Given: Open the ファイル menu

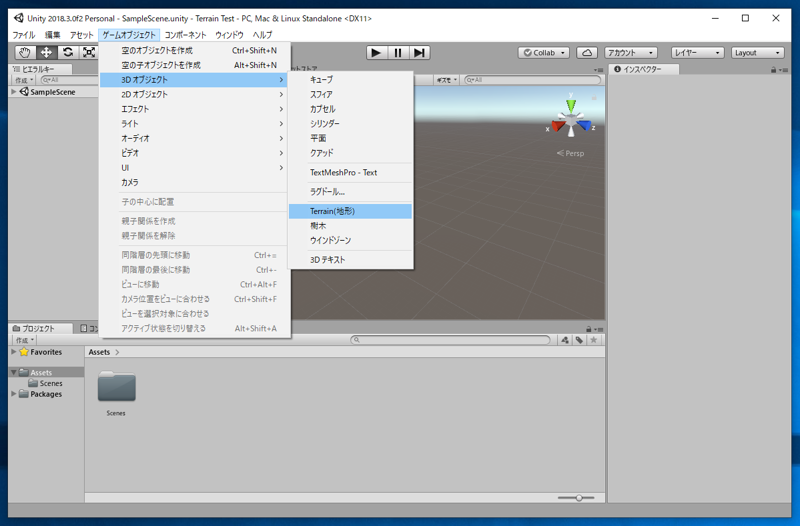Looking at the screenshot, I should click(x=23, y=35).
